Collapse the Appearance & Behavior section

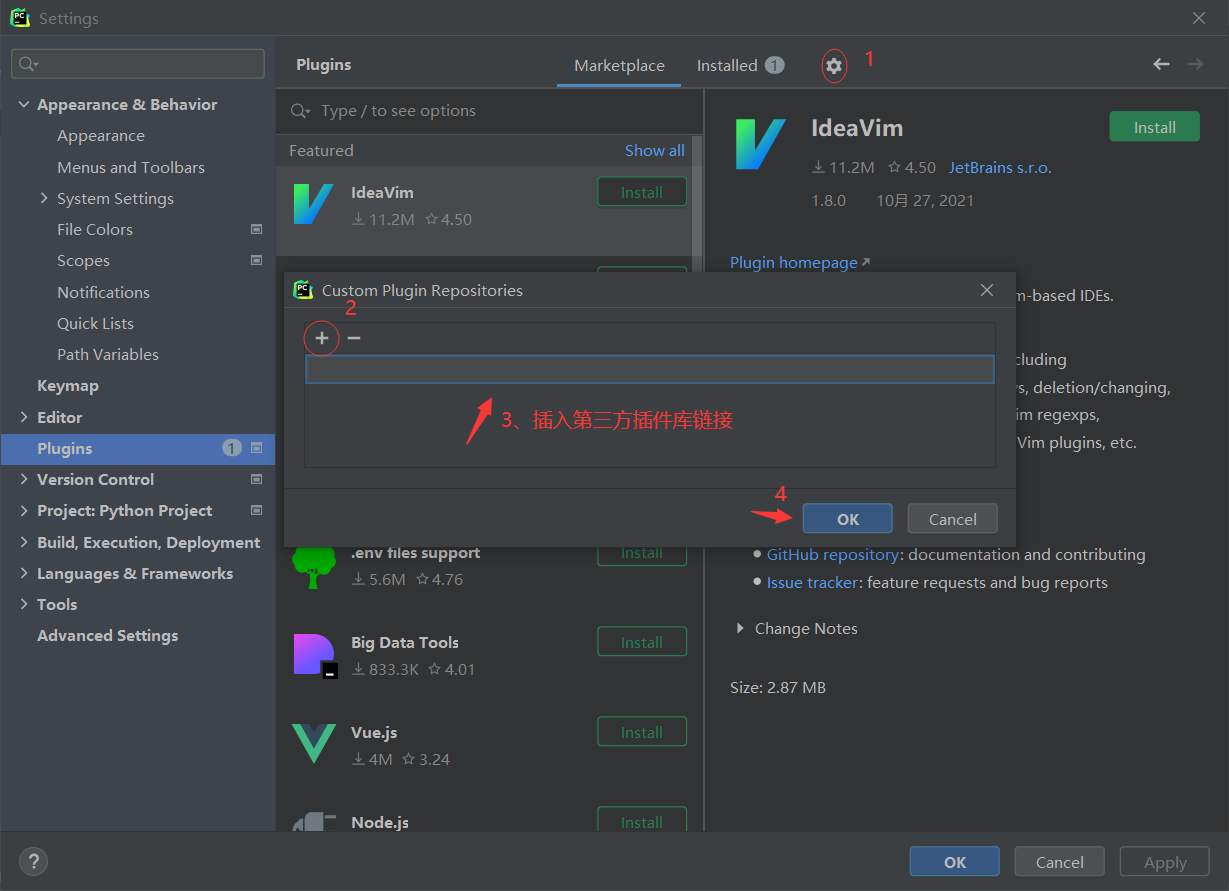(24, 105)
